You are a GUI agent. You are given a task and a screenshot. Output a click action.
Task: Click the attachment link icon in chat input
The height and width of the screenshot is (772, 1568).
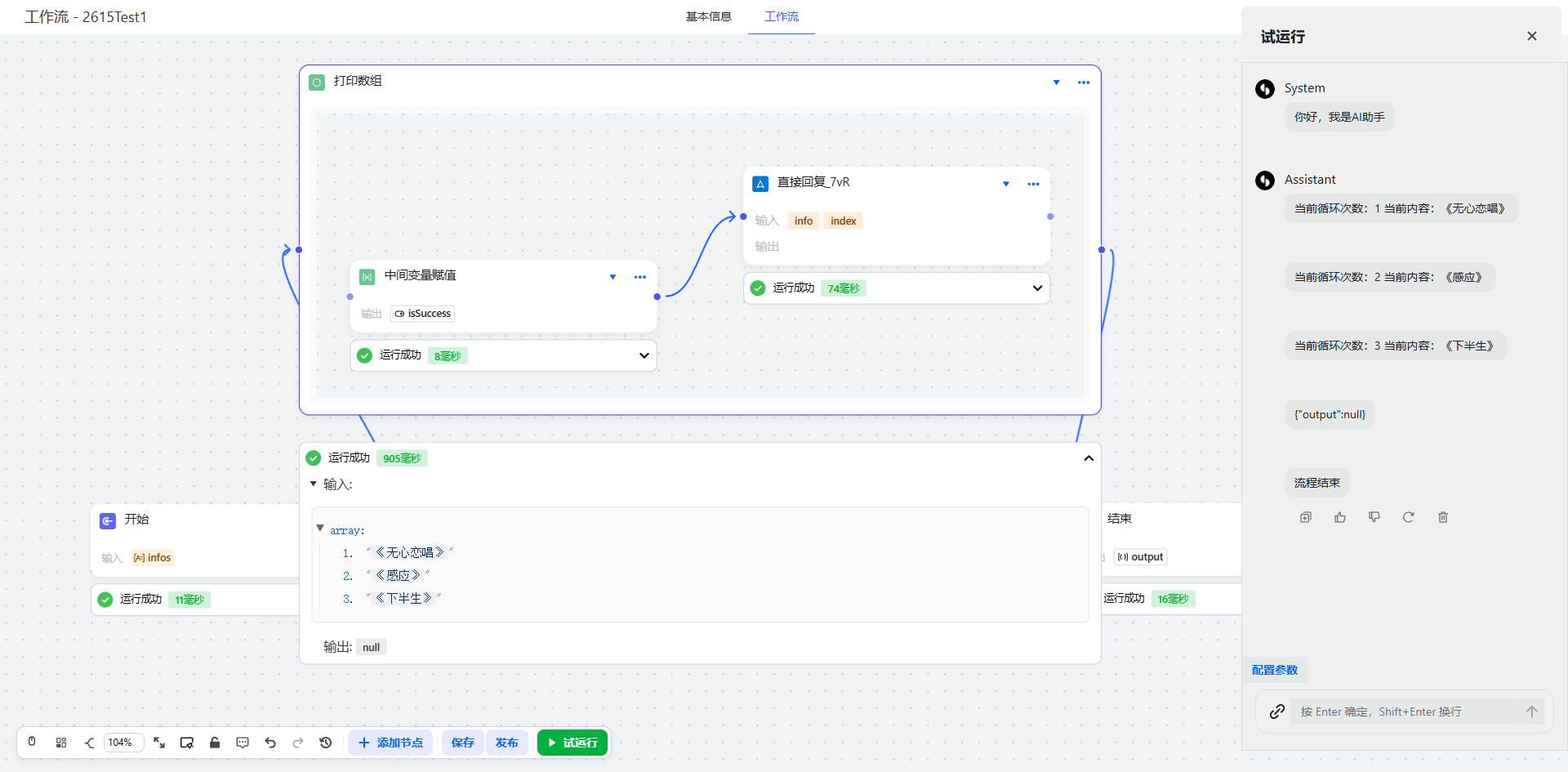click(1277, 712)
